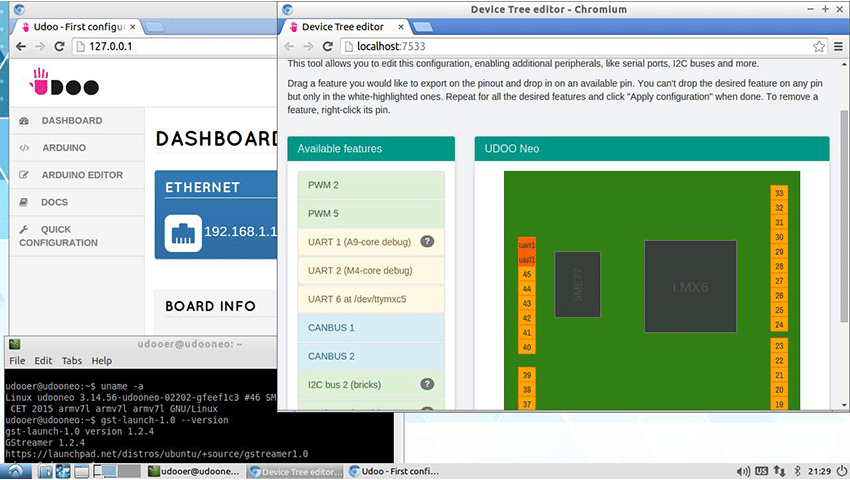Select UART 6 at /dev/ttymxc5 feature
850x480 pixels.
(x=371, y=299)
